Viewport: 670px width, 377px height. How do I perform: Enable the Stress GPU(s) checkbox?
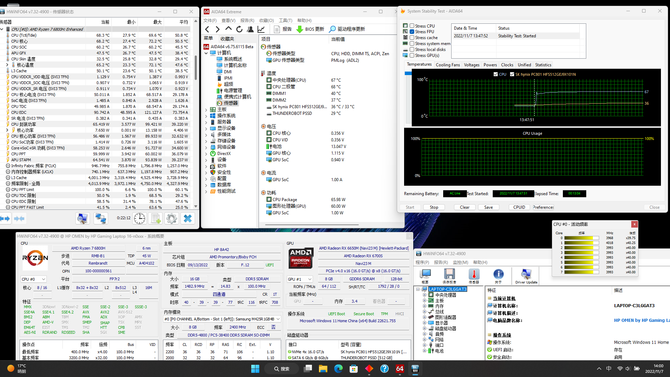pyautogui.click(x=412, y=55)
